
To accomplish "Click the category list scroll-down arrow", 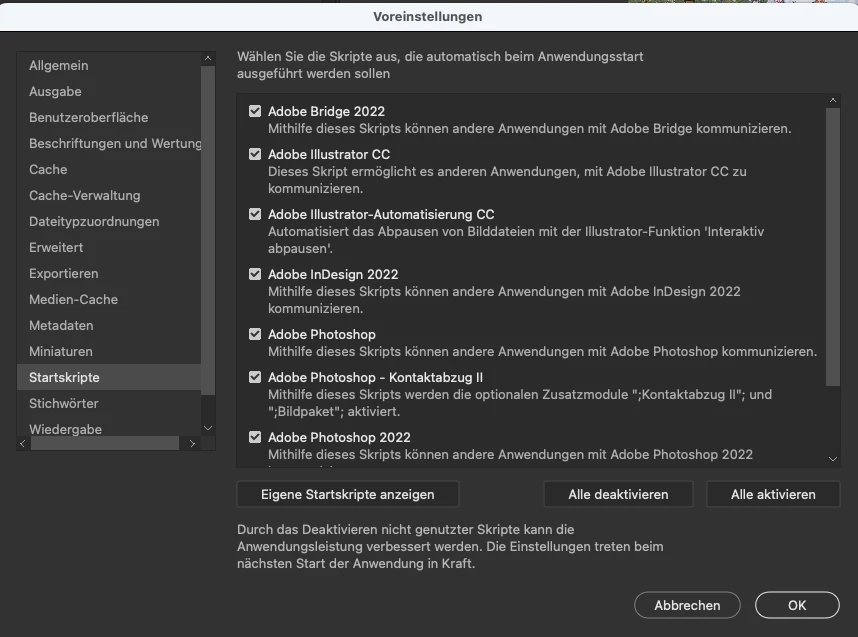I will click(x=208, y=428).
